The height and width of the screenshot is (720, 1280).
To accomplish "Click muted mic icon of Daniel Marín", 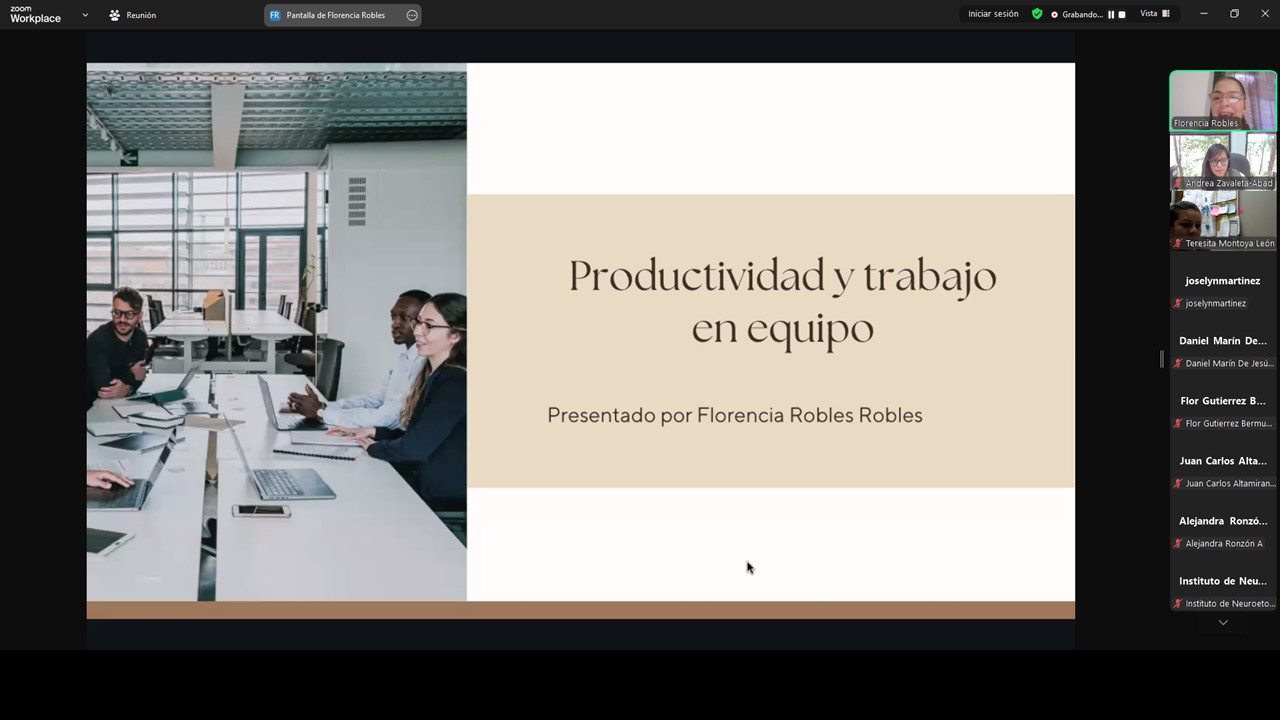I will 1178,364.
